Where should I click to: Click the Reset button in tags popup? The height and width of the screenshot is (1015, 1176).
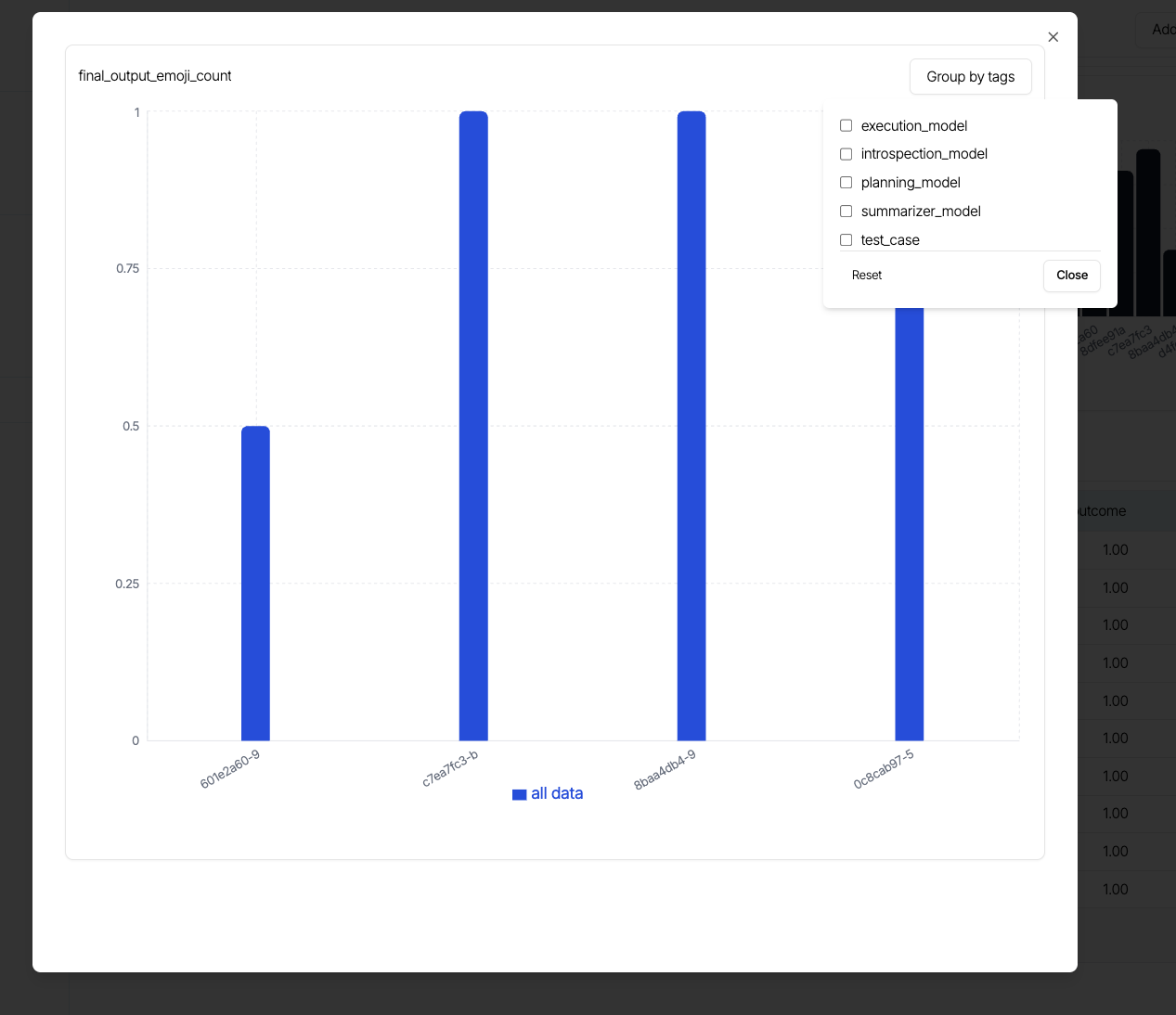pyautogui.click(x=867, y=276)
